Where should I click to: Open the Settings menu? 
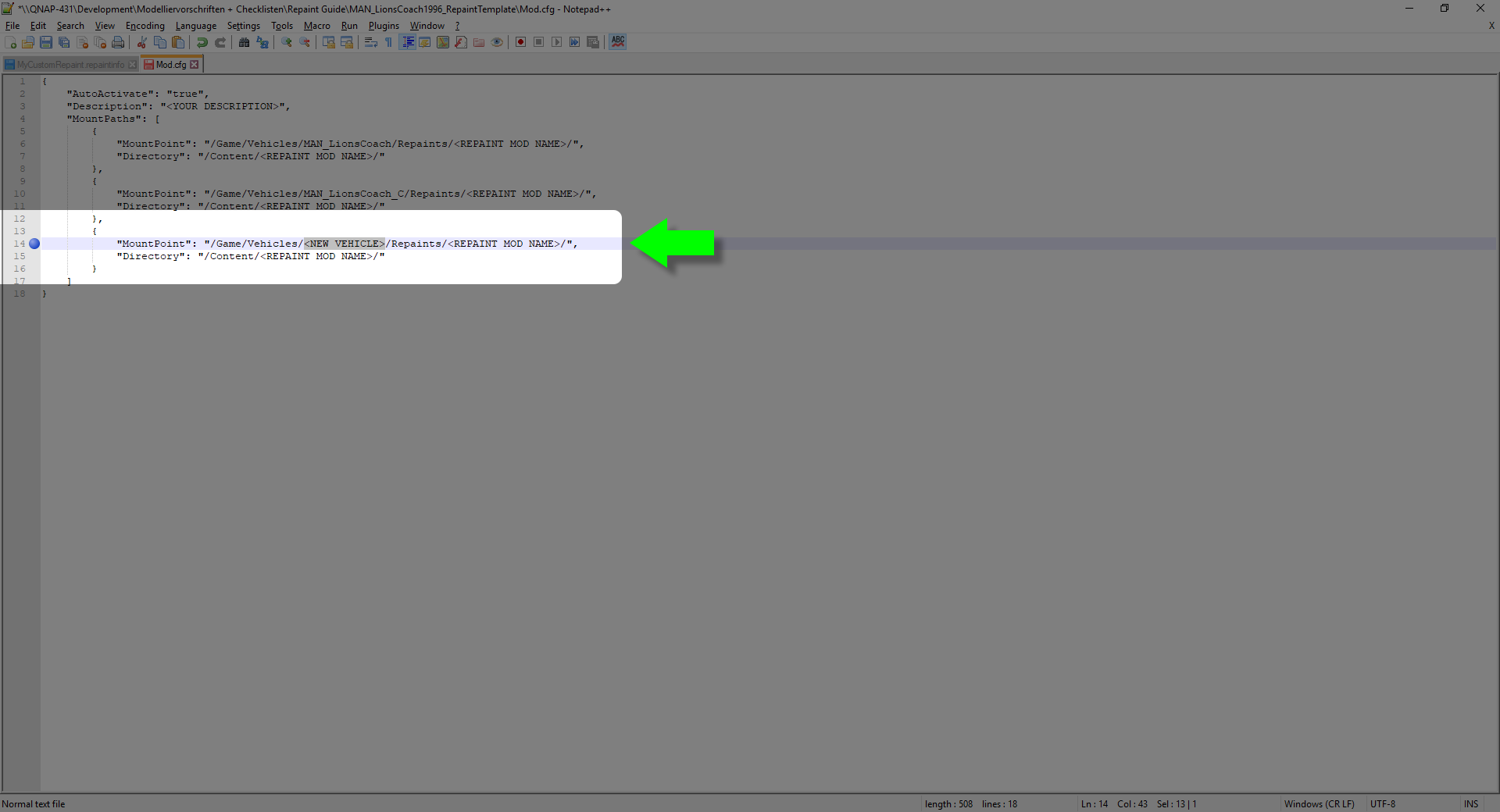click(x=244, y=26)
